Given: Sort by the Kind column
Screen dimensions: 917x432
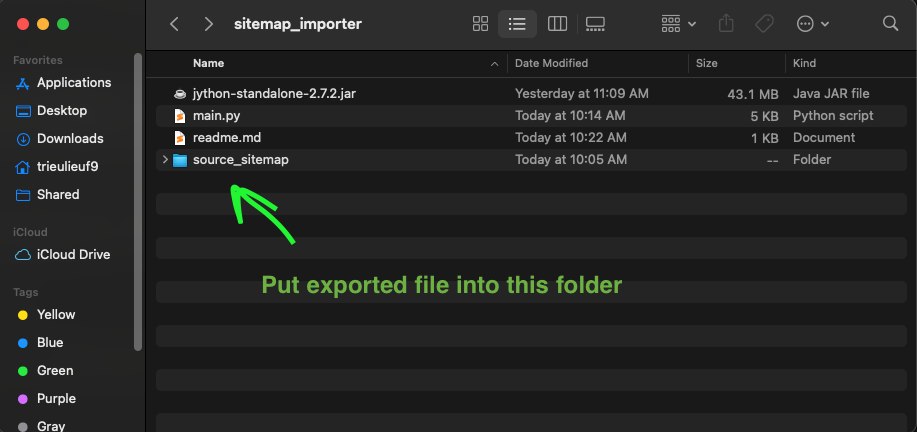Looking at the screenshot, I should click(x=804, y=63).
